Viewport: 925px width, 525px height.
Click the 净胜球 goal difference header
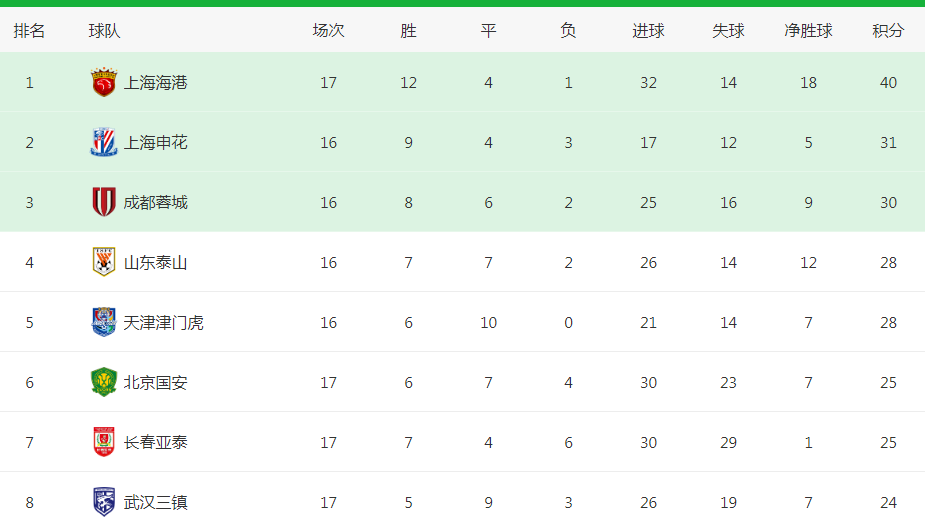808,31
